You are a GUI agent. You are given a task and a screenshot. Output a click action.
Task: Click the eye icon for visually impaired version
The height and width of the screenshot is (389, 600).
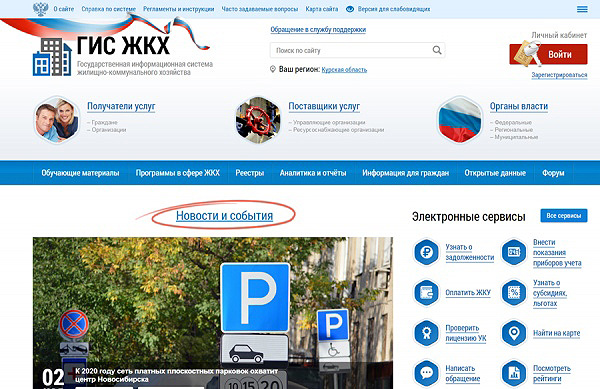[x=350, y=9]
